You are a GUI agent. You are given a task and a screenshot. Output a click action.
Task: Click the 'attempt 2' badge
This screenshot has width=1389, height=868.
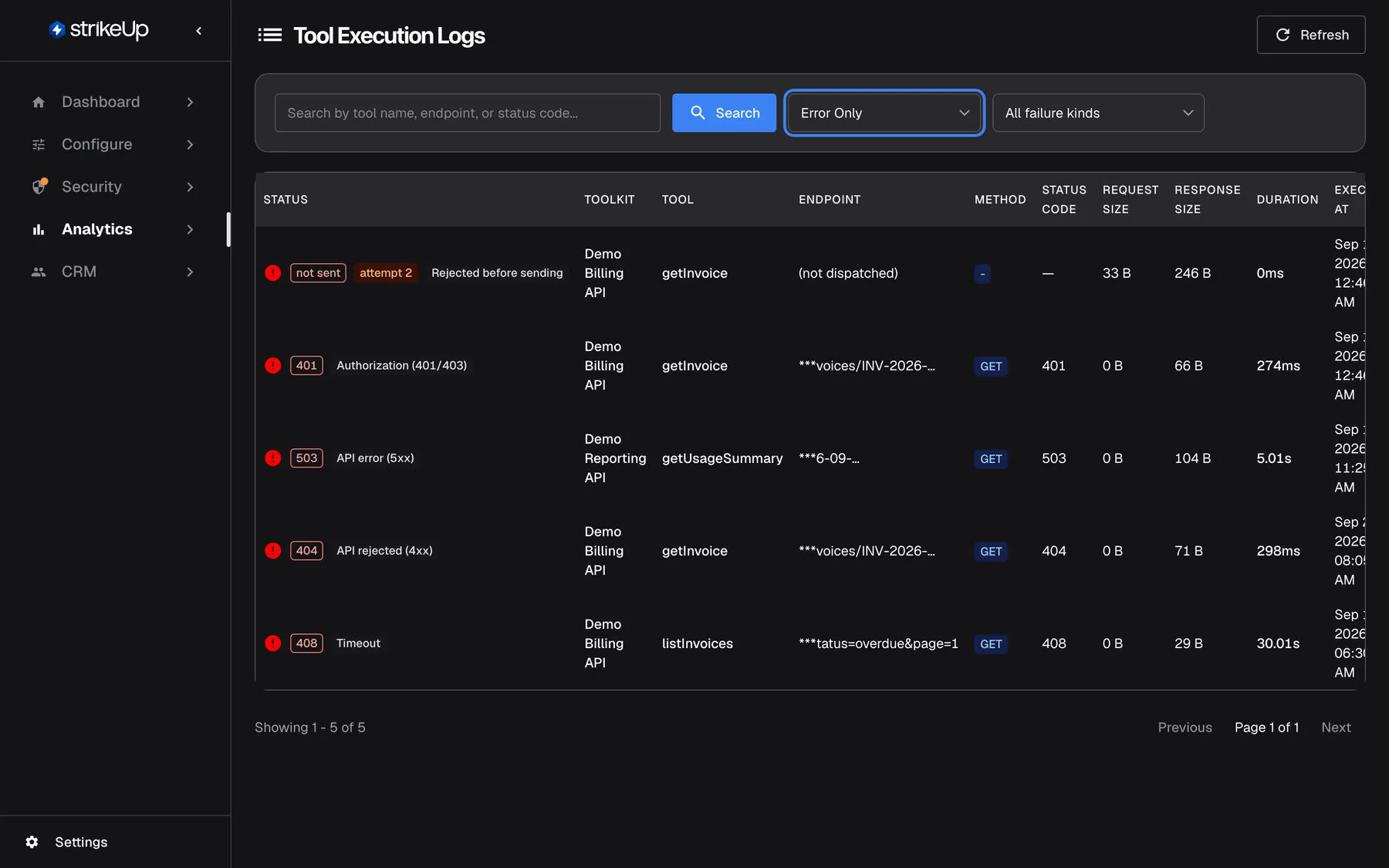386,273
